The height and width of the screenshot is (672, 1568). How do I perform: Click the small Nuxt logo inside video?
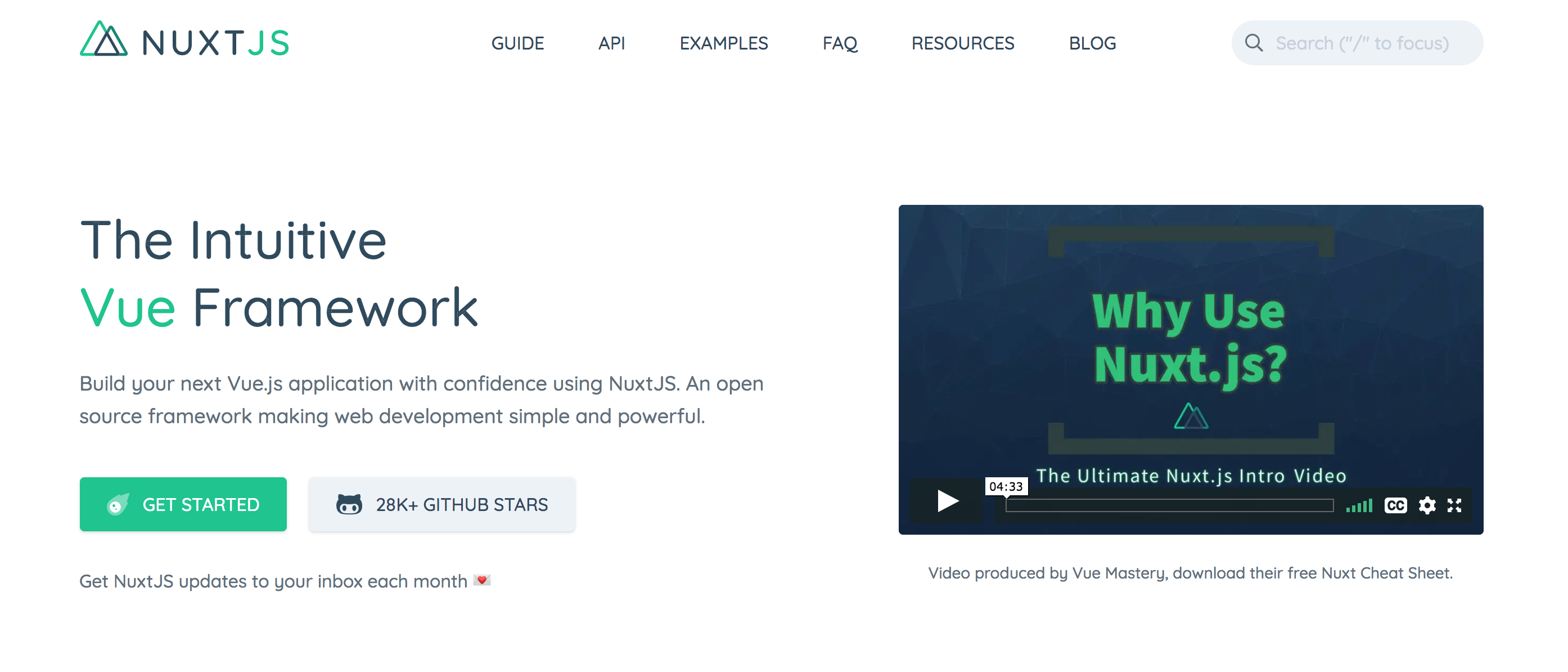[1191, 416]
